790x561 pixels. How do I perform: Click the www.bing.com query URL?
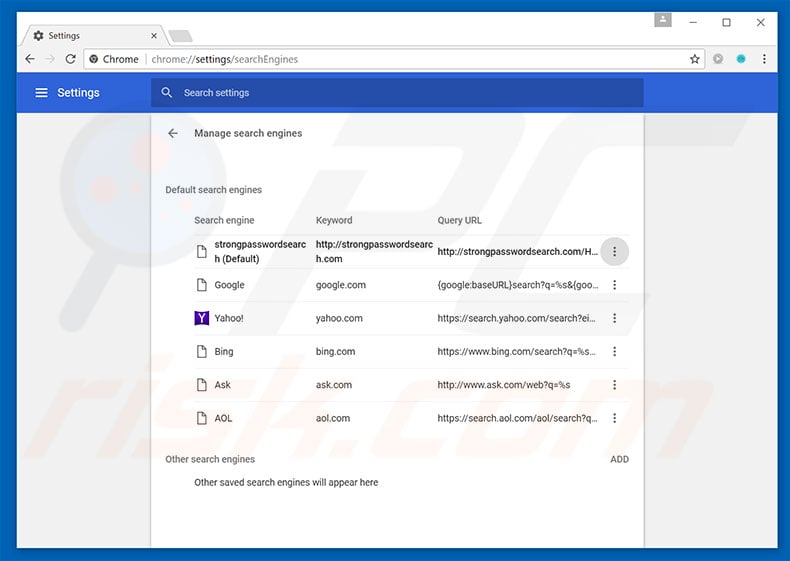click(x=516, y=351)
